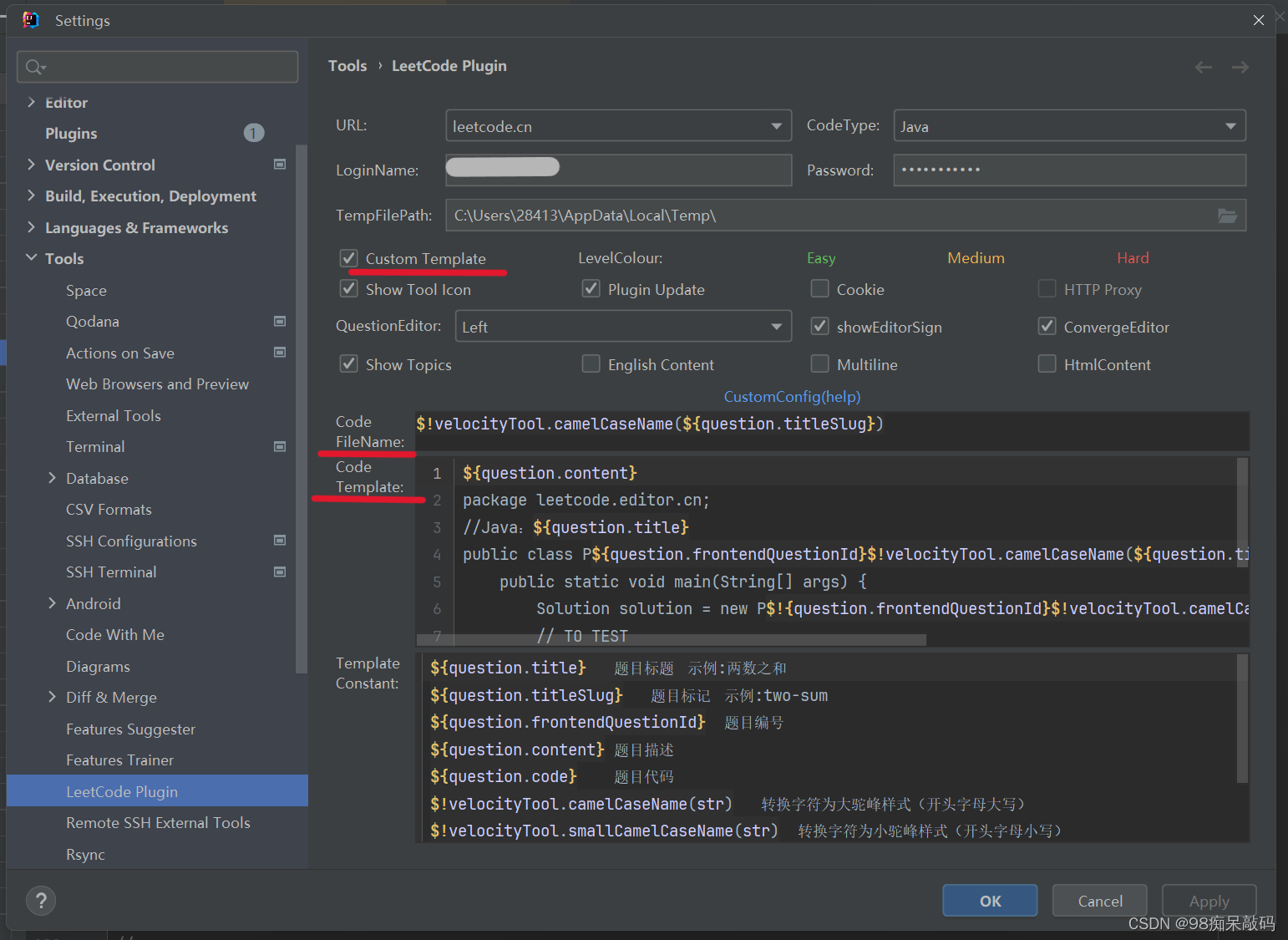Enable the HtmlContent checkbox
1288x940 pixels.
pyautogui.click(x=1047, y=364)
